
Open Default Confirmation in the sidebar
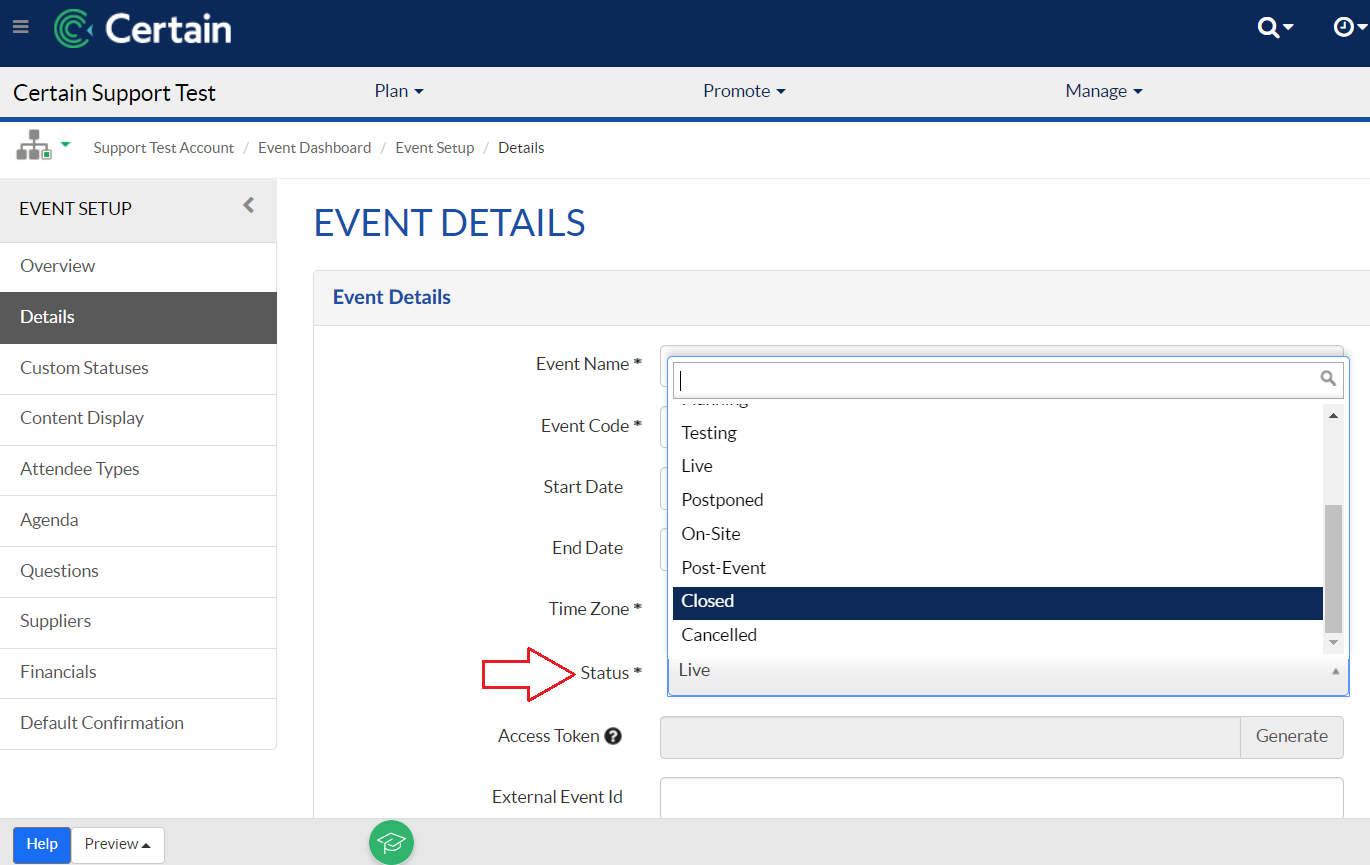click(138, 723)
